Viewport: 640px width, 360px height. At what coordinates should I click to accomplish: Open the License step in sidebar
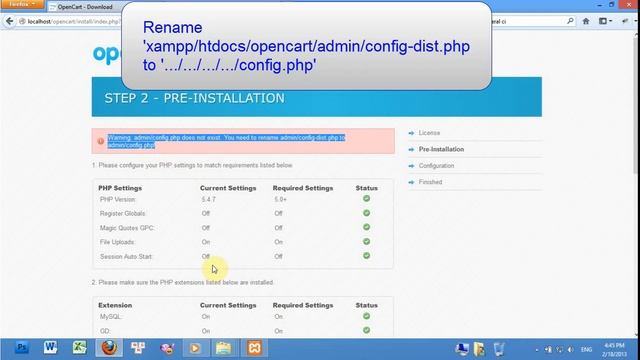(429, 133)
